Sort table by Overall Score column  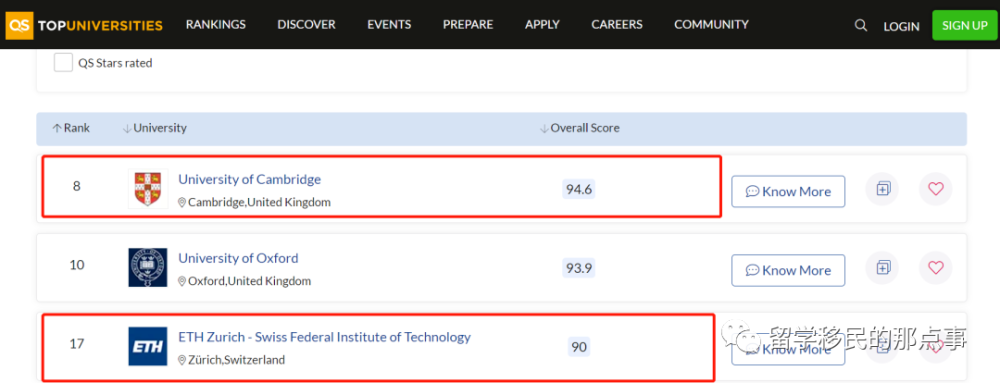click(x=580, y=128)
